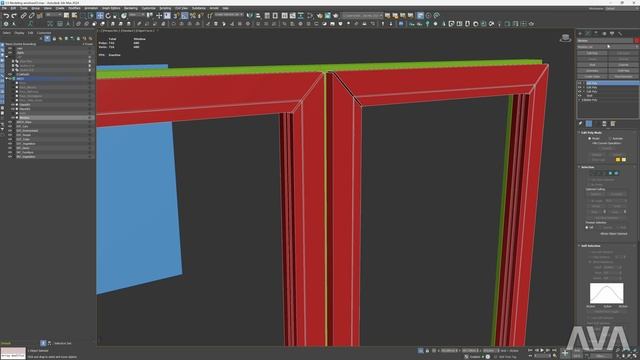Click the MAXScript mini listener box
Image resolution: width=640 pixels, height=360 pixels.
pos(13,353)
